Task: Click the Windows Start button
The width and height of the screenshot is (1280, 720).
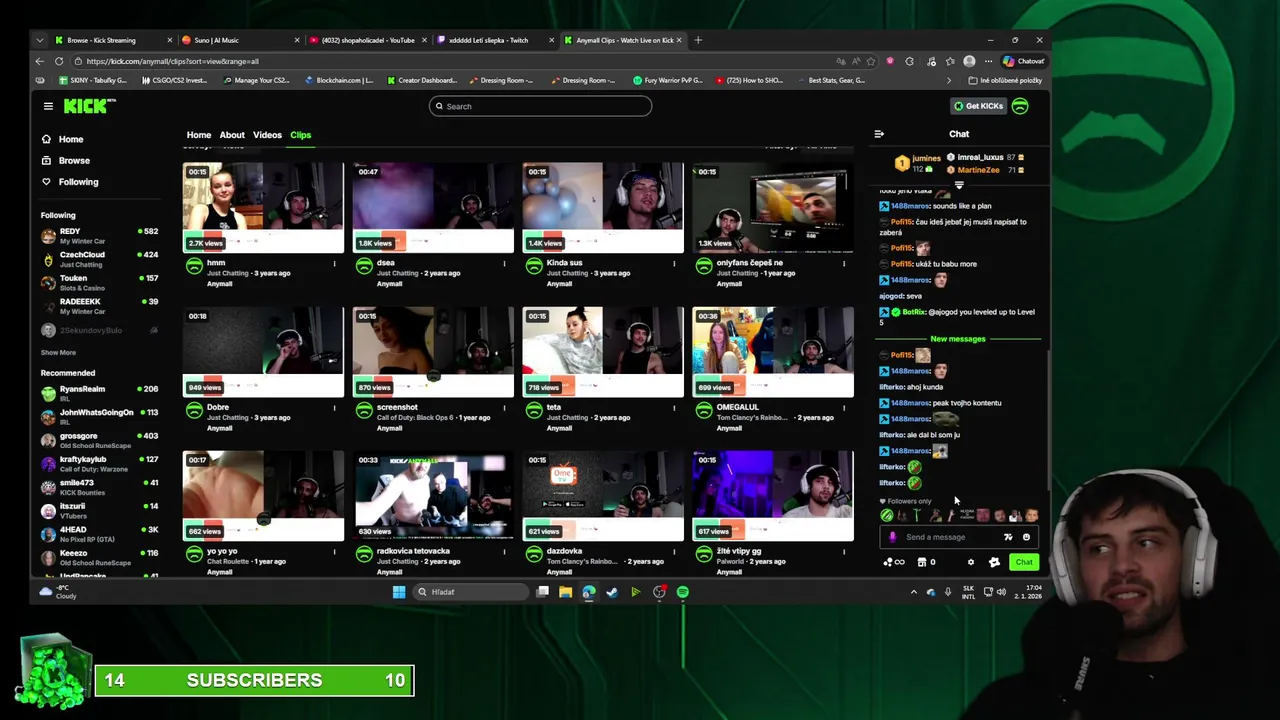Action: click(399, 592)
